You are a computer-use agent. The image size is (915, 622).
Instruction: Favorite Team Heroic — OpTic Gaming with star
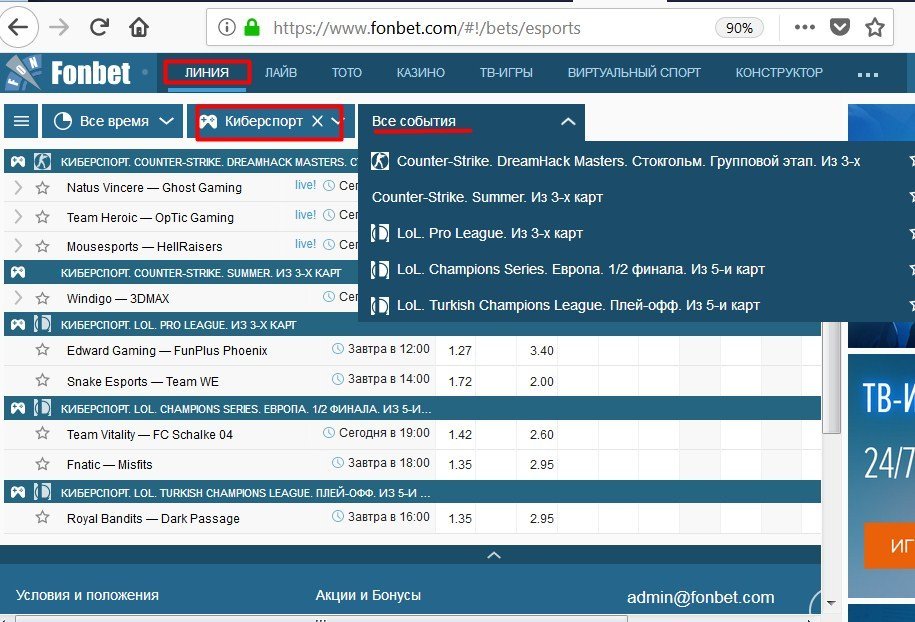(x=43, y=217)
